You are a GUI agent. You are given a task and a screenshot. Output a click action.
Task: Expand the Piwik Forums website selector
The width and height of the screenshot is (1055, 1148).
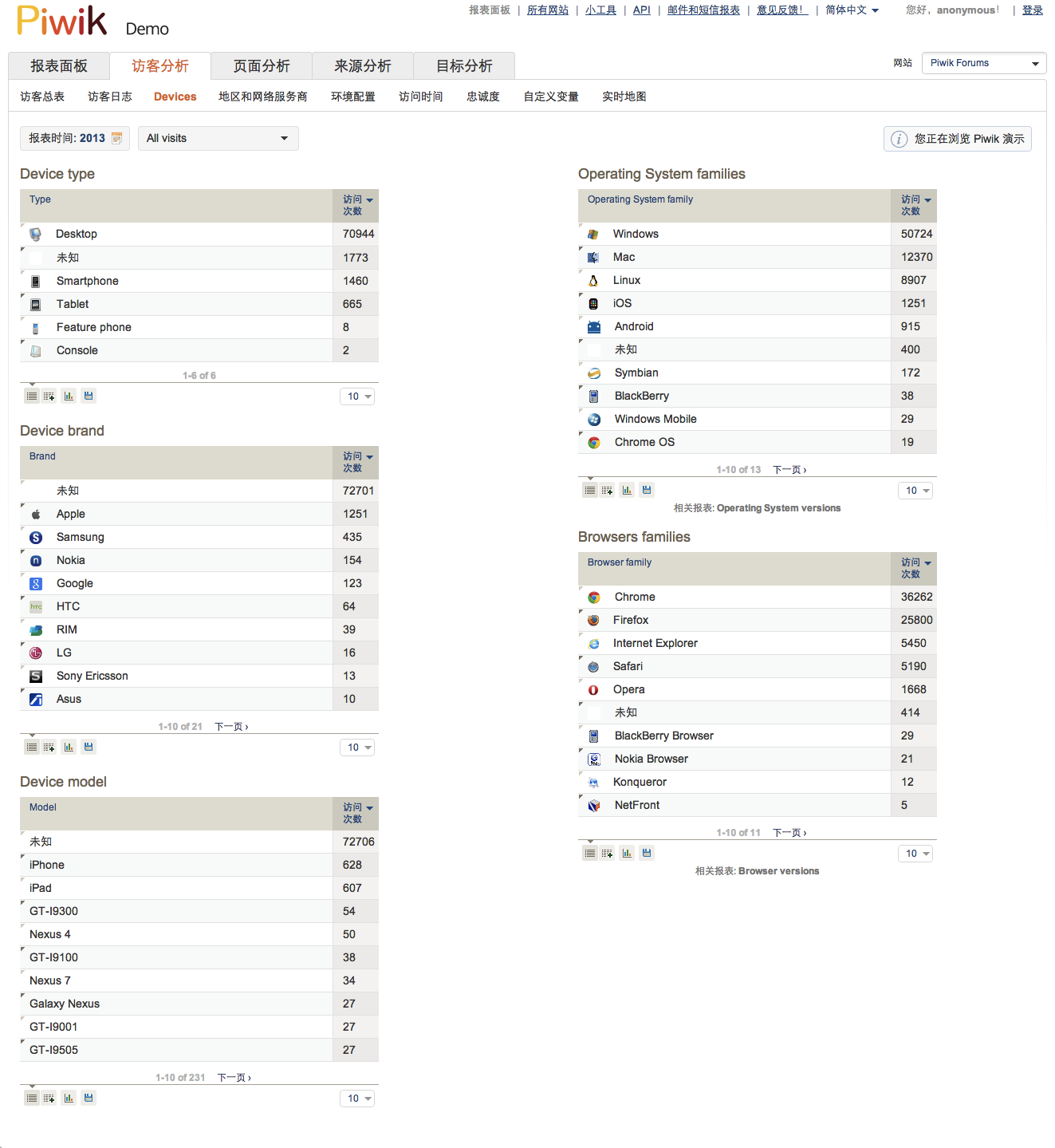(984, 63)
